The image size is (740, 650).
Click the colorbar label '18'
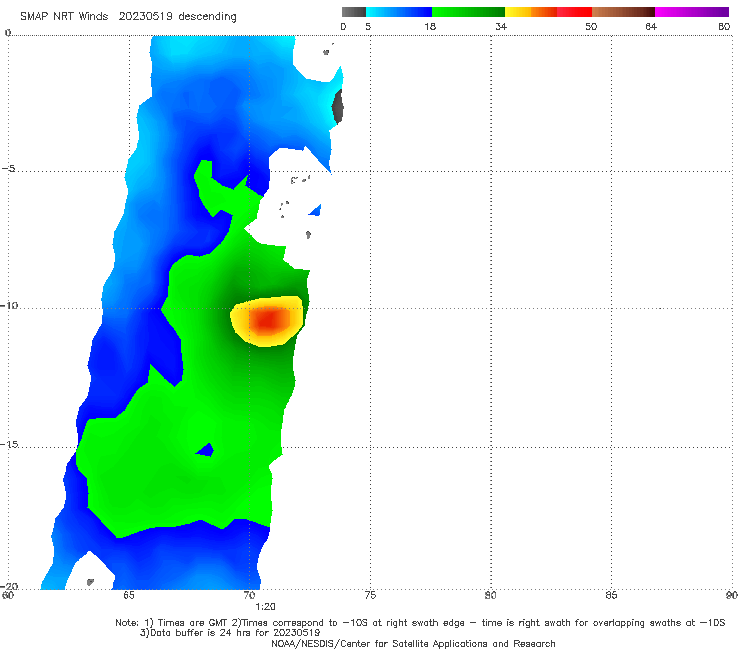coord(430,26)
